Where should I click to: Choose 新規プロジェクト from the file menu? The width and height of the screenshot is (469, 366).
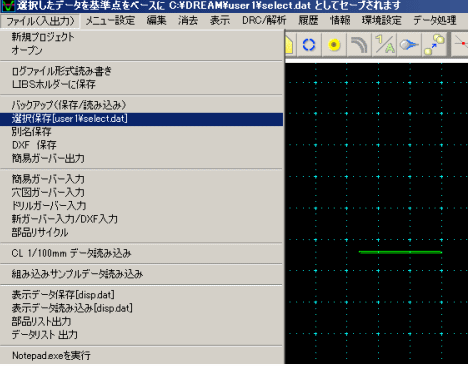click(141, 37)
